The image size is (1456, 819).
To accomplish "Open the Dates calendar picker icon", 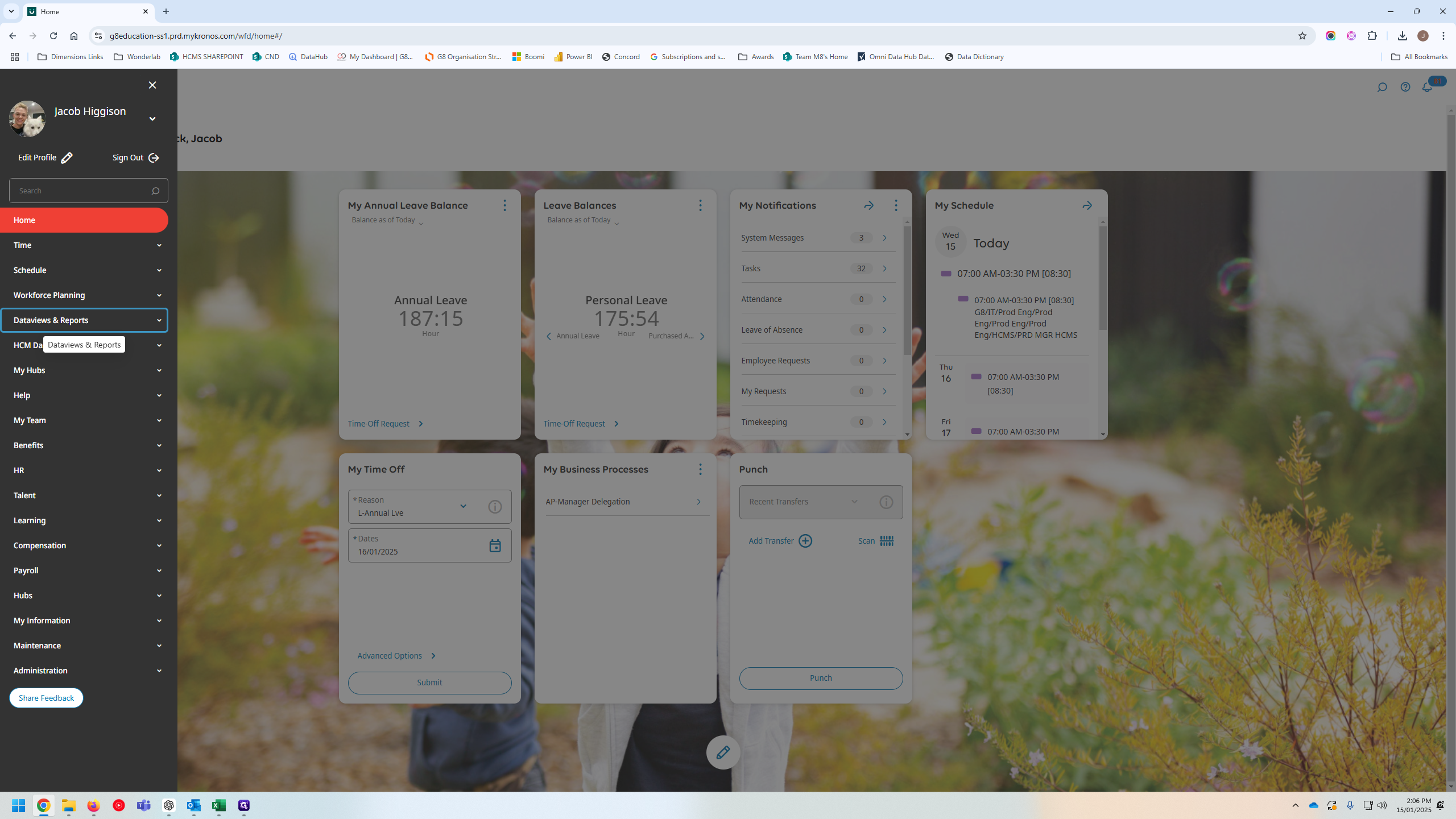I will [495, 545].
